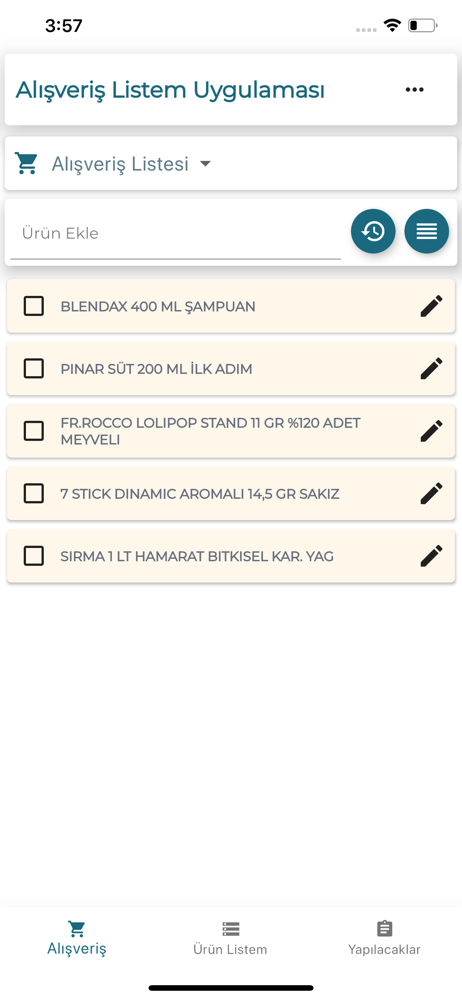Tap the history clock icon button
Image resolution: width=462 pixels, height=1000 pixels.
pos(373,232)
